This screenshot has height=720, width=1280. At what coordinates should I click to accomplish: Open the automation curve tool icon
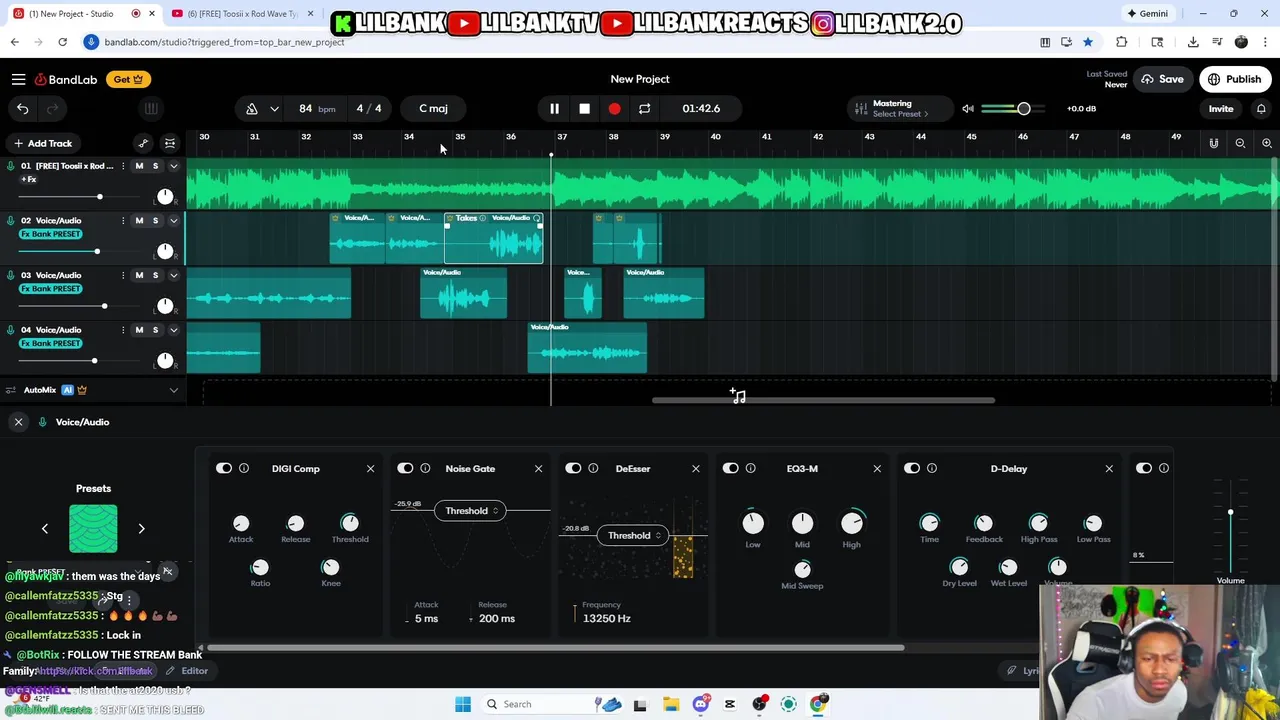click(143, 143)
